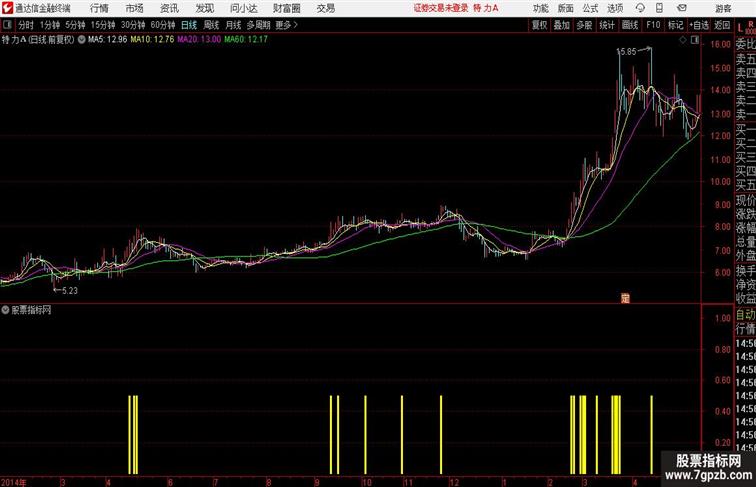
Task: Click the MA5: 12.96 label
Action: coord(107,40)
